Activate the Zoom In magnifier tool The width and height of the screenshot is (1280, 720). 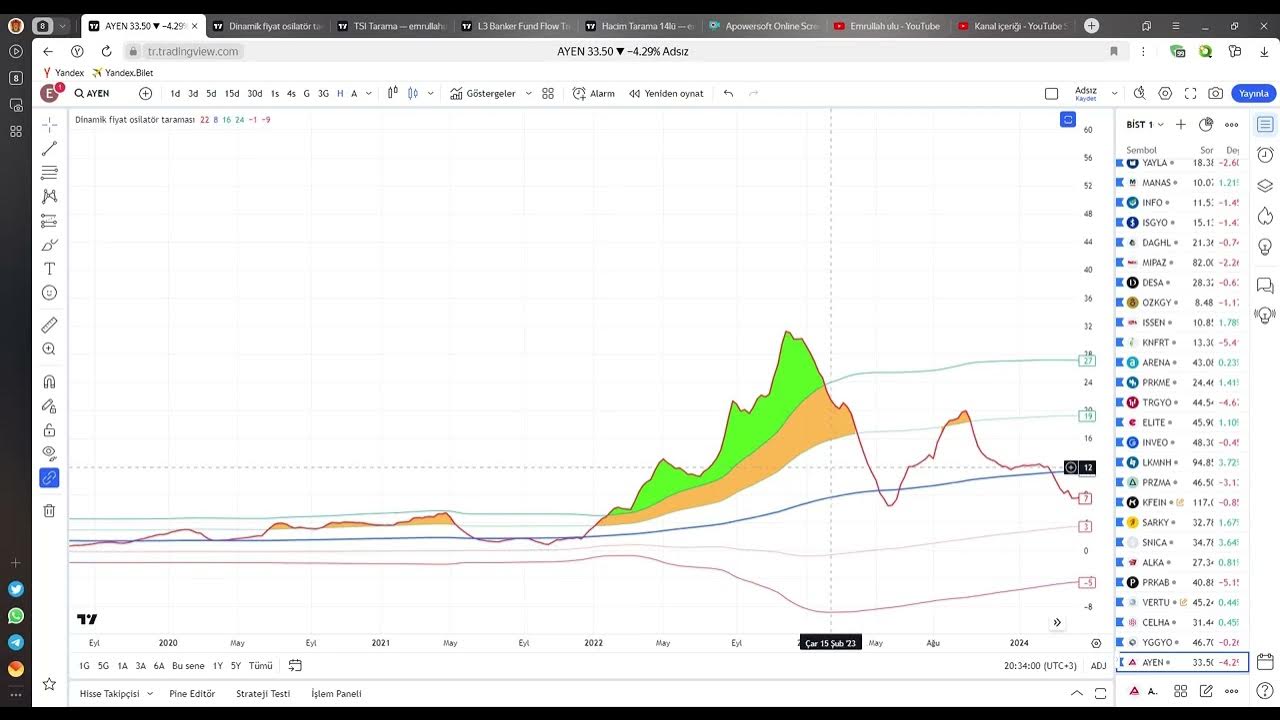pos(49,349)
